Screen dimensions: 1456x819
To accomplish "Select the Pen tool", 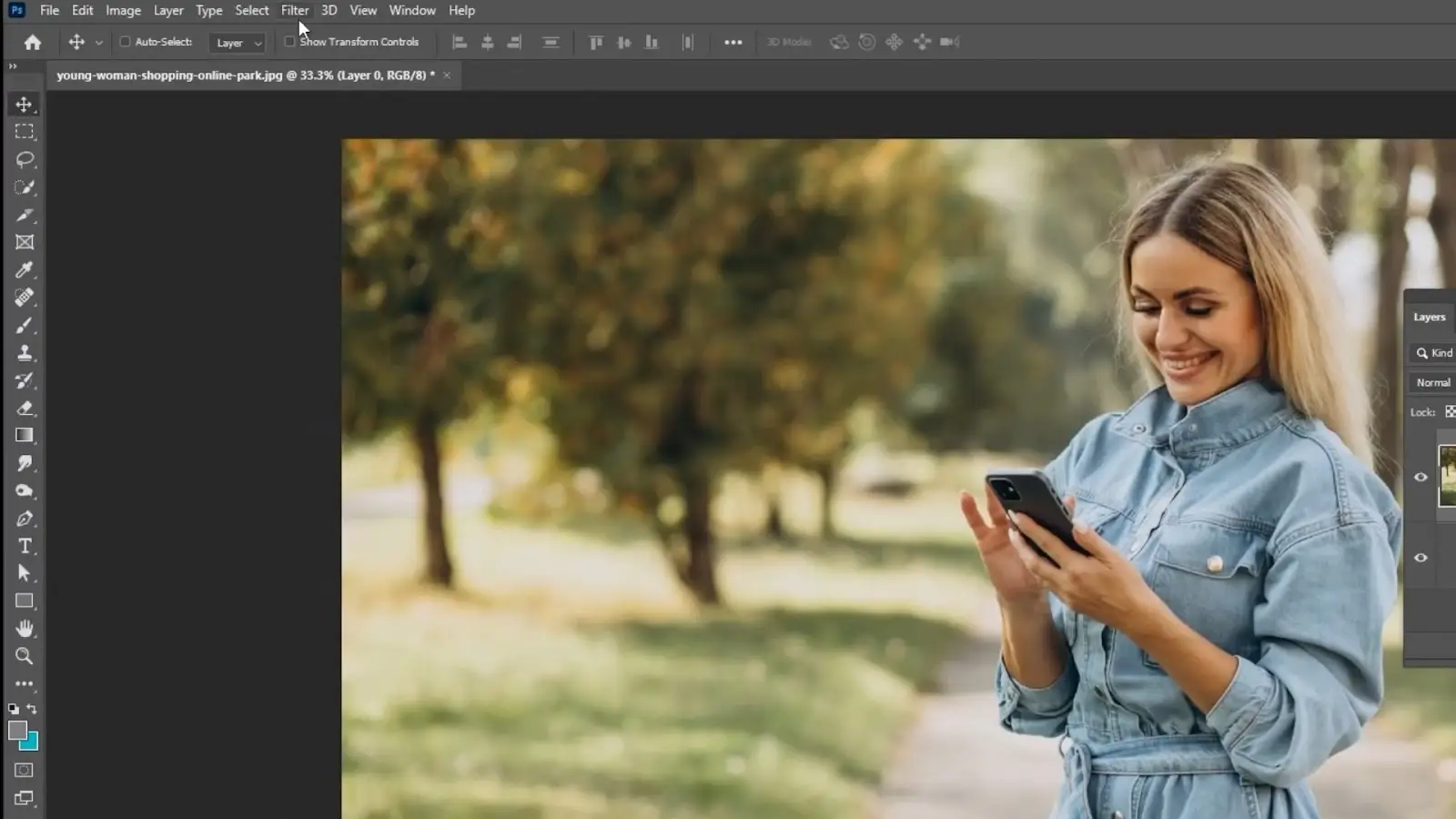I will pos(25,519).
